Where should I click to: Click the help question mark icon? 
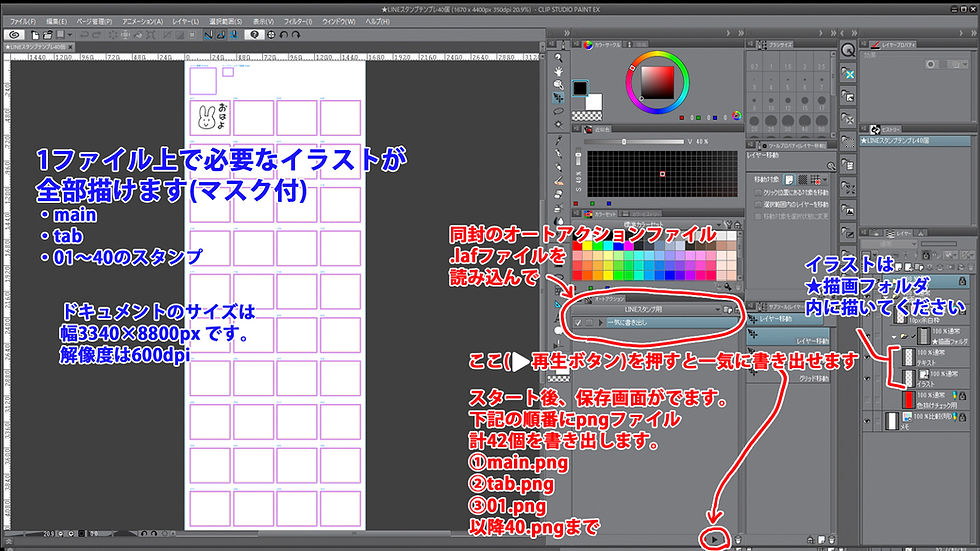coord(254,35)
